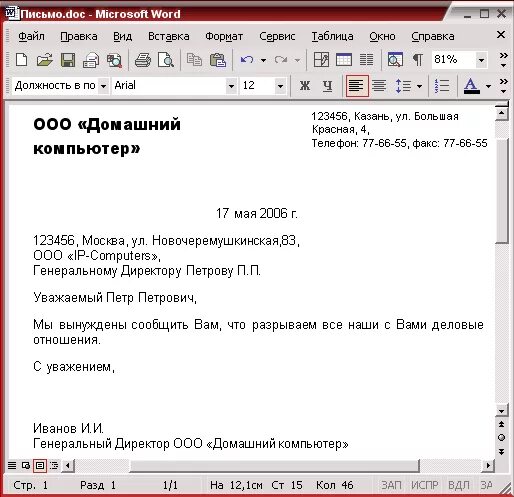Screen dimensions: 514x497
Task: Paste from clipboard icon
Action: pos(218,60)
